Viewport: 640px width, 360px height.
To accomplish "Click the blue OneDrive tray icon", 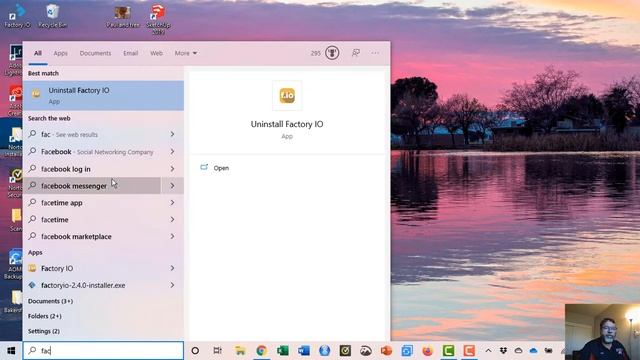I will pyautogui.click(x=533, y=351).
